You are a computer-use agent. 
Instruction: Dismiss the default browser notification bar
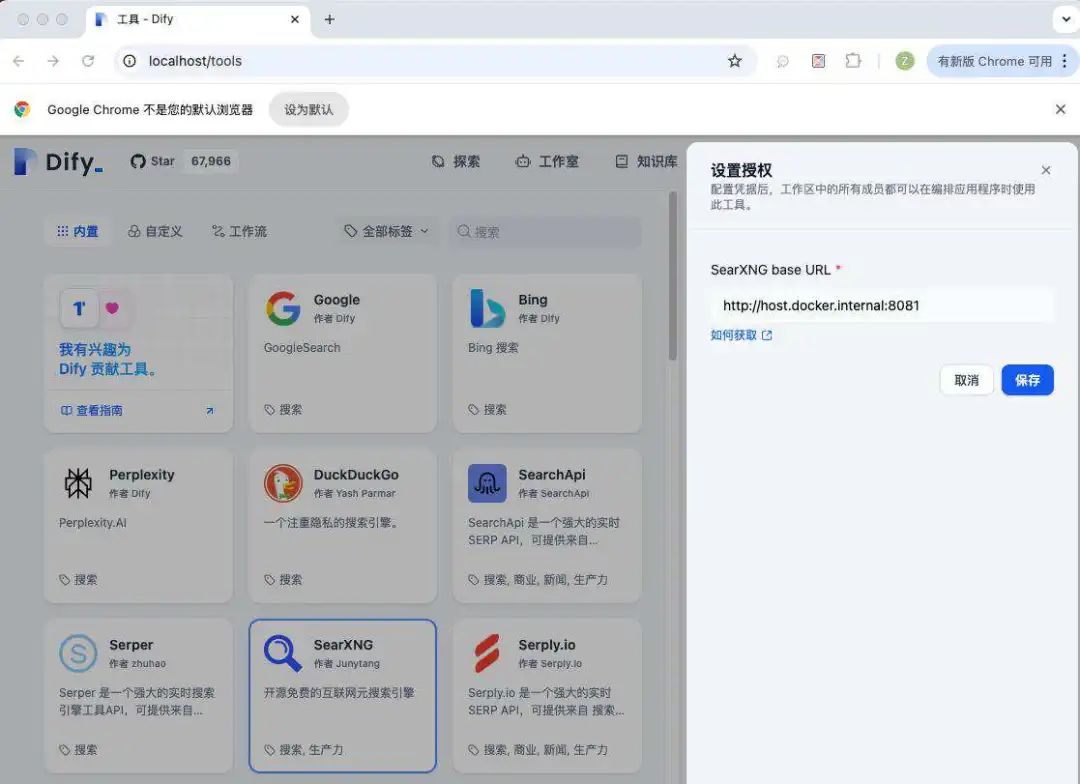[1060, 109]
